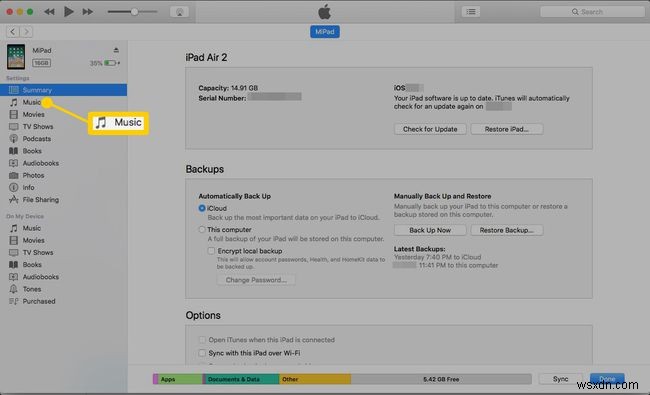
Task: Click the play button in the toolbar
Action: 69,12
